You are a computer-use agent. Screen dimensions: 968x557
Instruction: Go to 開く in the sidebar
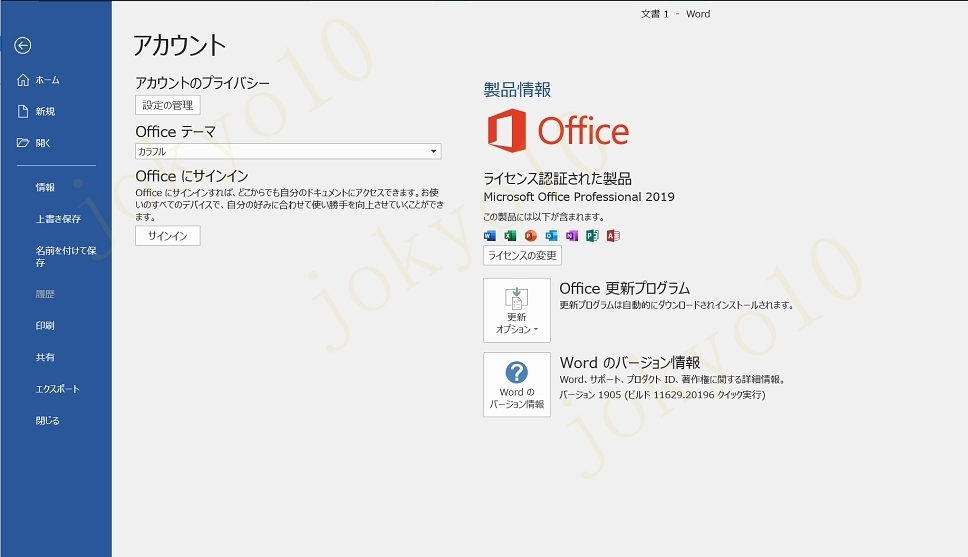coord(43,143)
